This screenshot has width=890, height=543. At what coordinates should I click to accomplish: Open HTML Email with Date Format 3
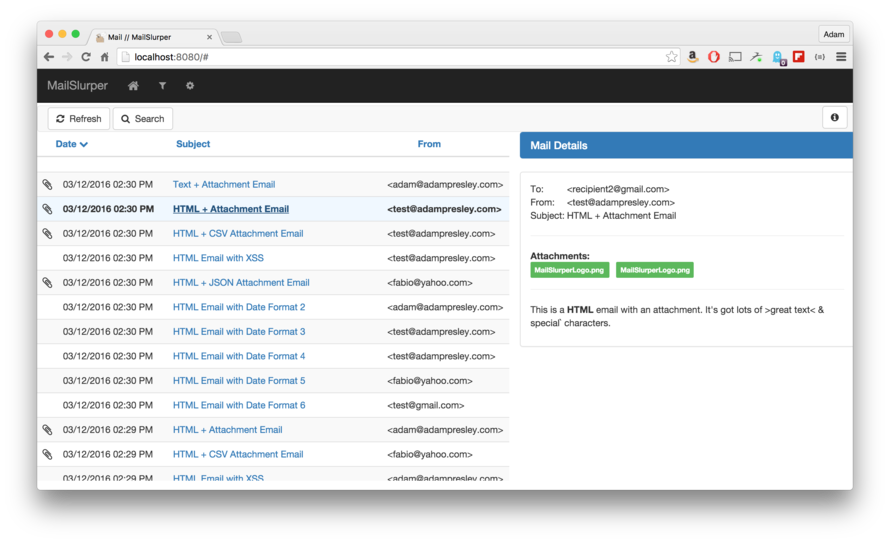(239, 331)
